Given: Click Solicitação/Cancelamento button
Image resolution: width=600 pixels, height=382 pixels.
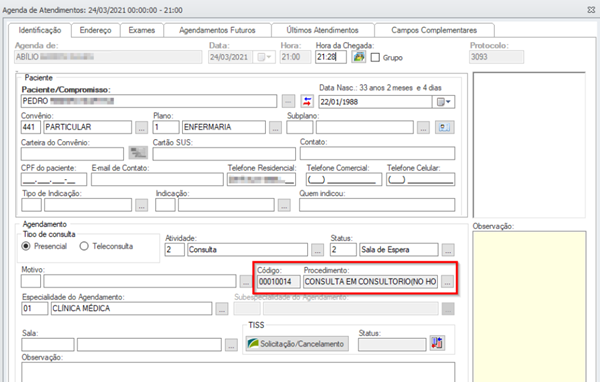Looking at the screenshot, I should [297, 344].
